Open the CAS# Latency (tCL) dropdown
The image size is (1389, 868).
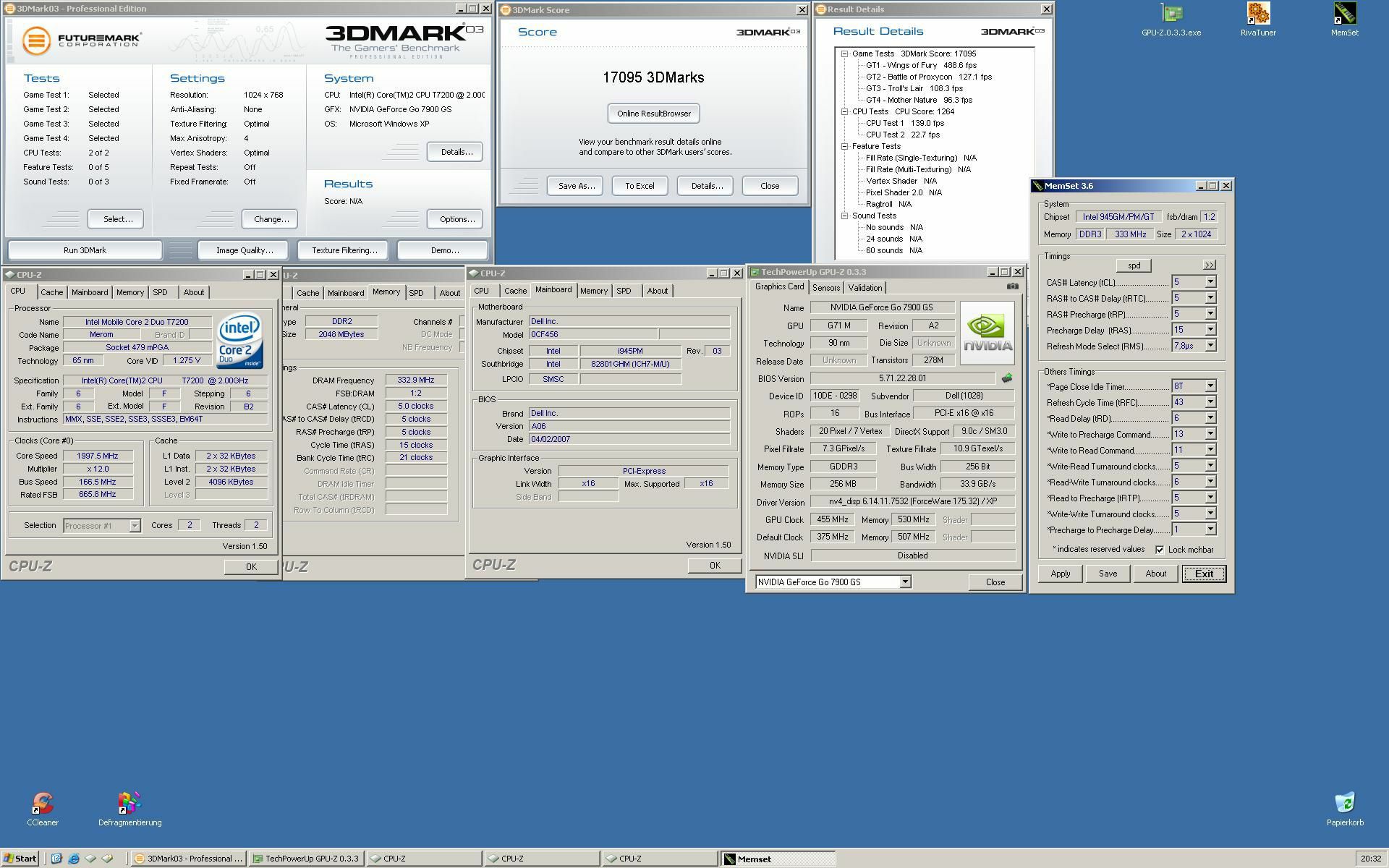1210,282
